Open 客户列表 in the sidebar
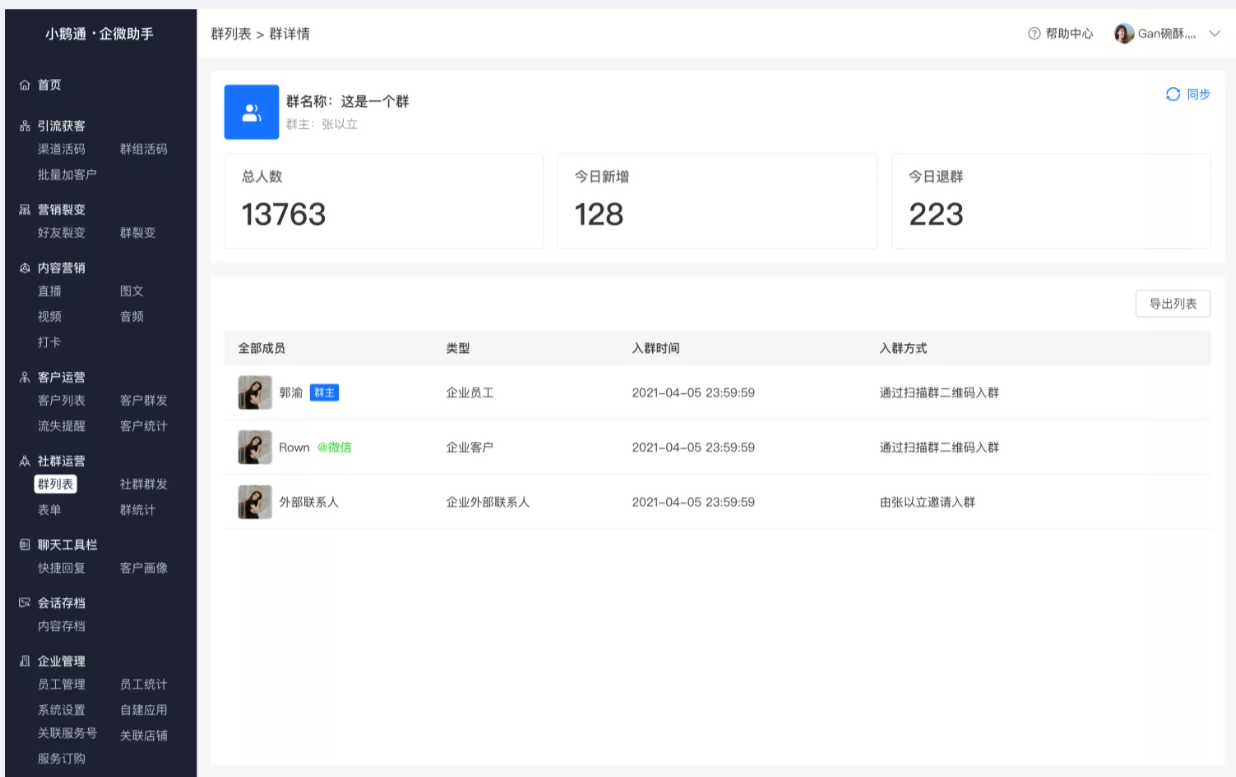The width and height of the screenshot is (1236, 777). pyautogui.click(x=62, y=401)
